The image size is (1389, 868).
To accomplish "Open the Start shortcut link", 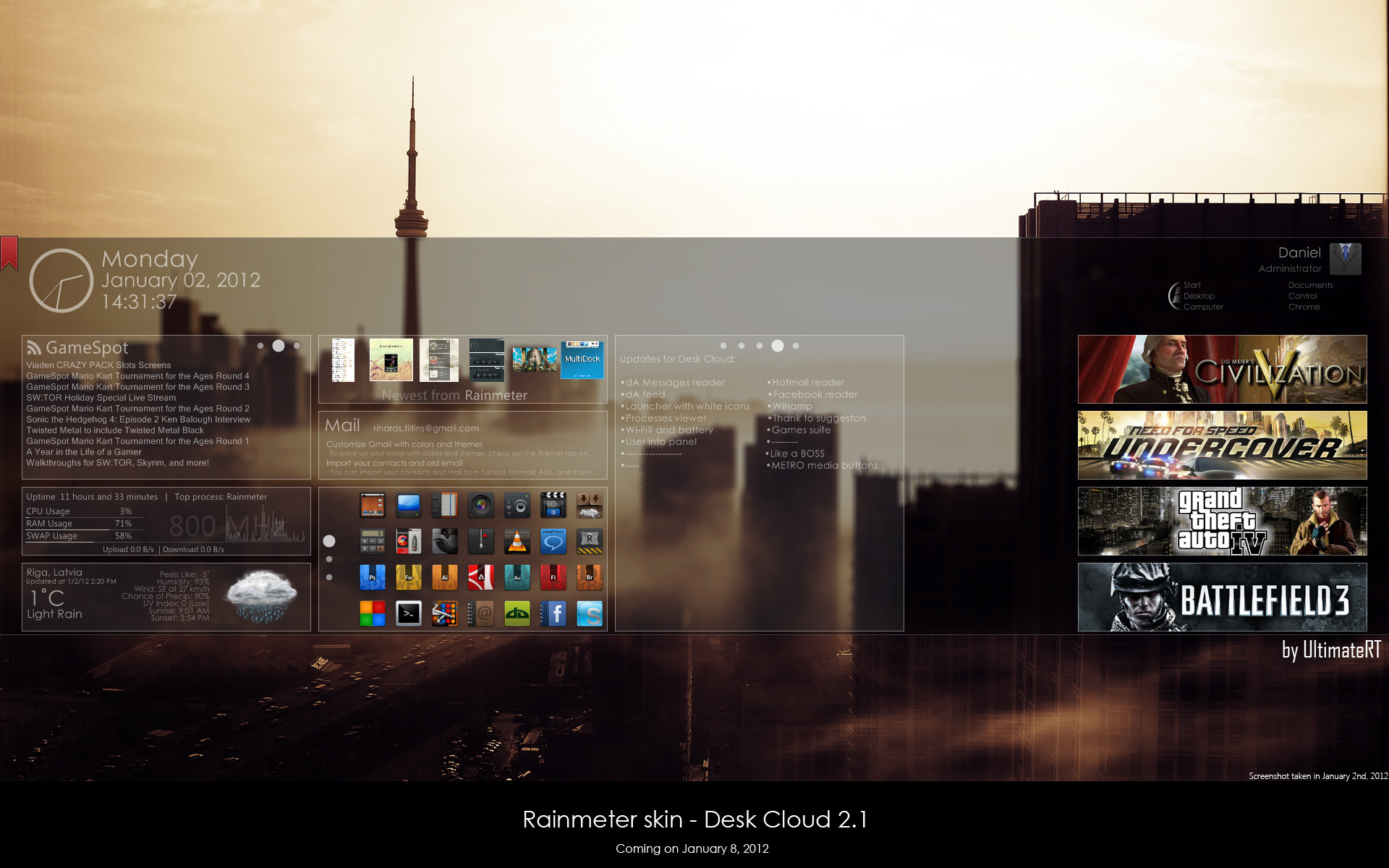I will pyautogui.click(x=1192, y=285).
